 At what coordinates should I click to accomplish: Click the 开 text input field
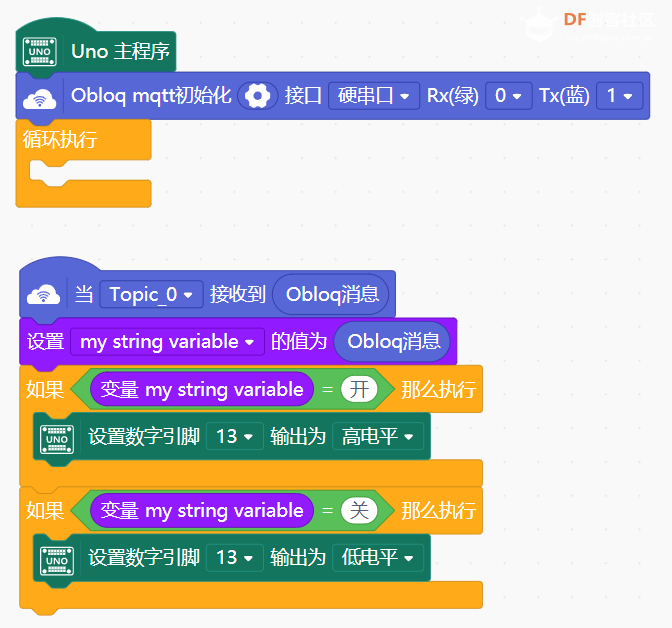359,390
